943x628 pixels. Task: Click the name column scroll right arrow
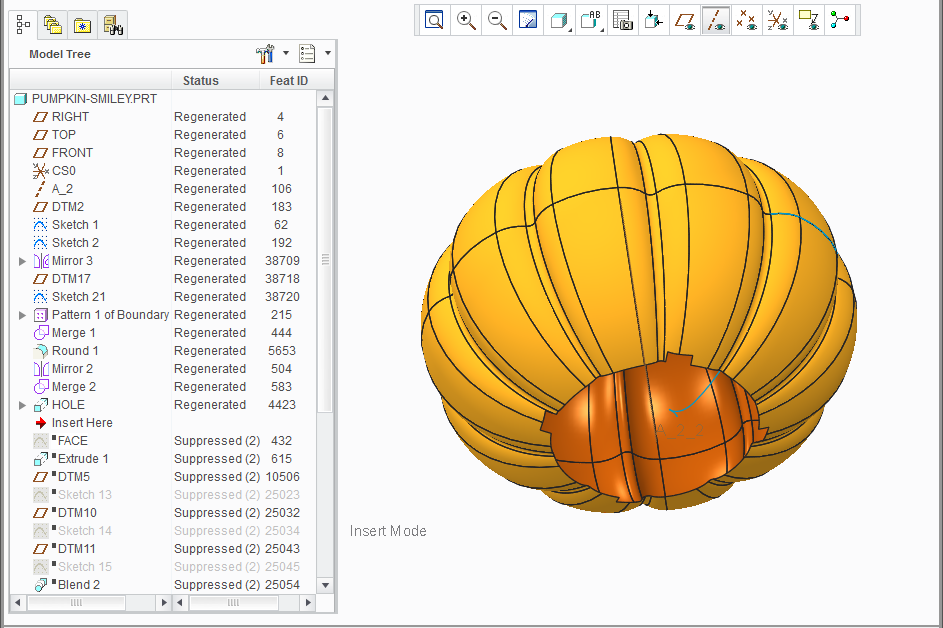164,602
